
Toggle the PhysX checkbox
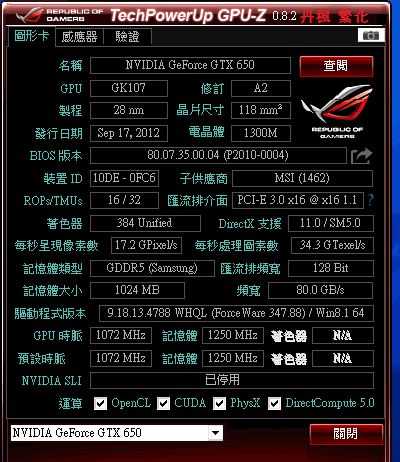pos(219,404)
